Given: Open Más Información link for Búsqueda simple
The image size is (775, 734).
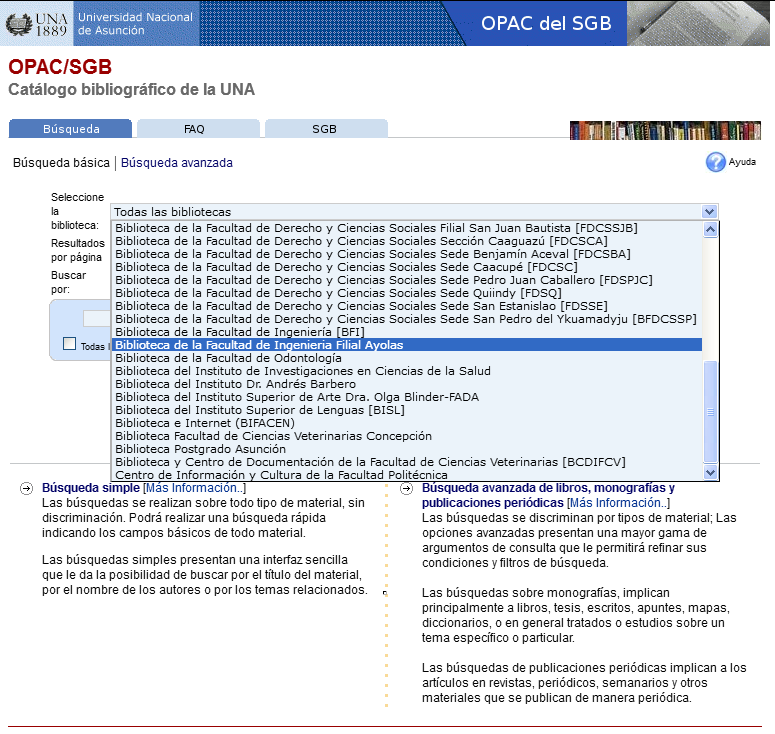Looking at the screenshot, I should (x=194, y=488).
